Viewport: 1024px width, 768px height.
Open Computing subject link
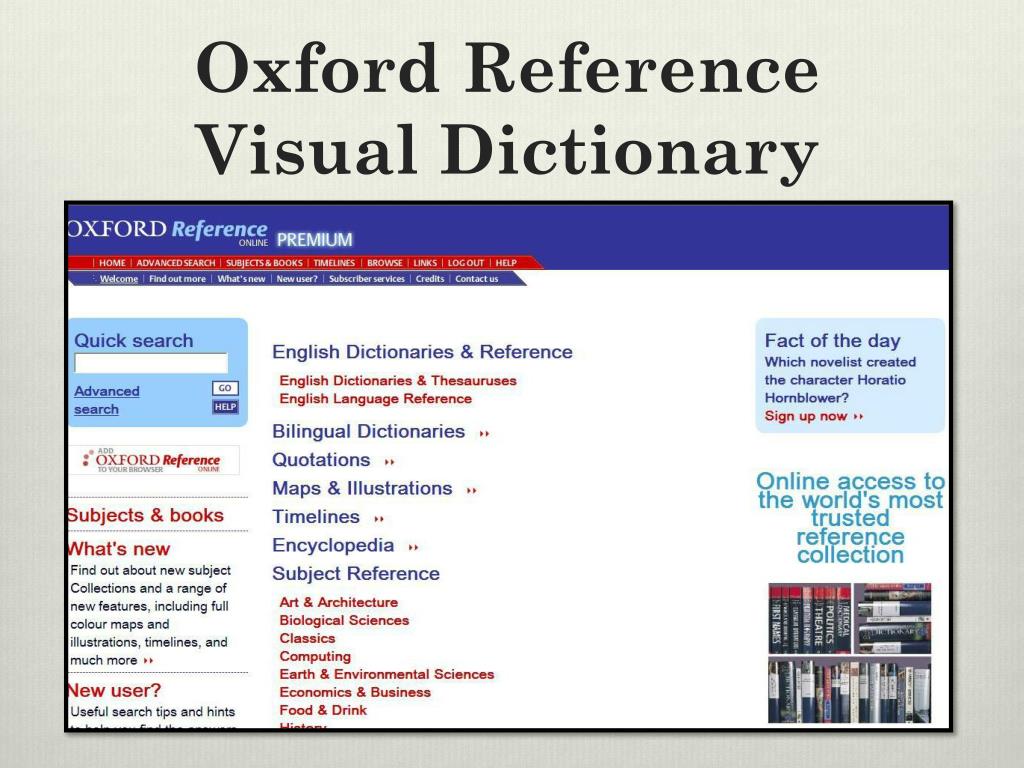pos(315,656)
